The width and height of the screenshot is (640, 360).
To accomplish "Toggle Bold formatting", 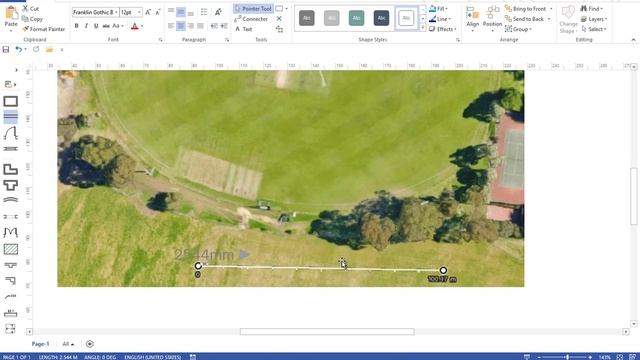I will tap(76, 26).
